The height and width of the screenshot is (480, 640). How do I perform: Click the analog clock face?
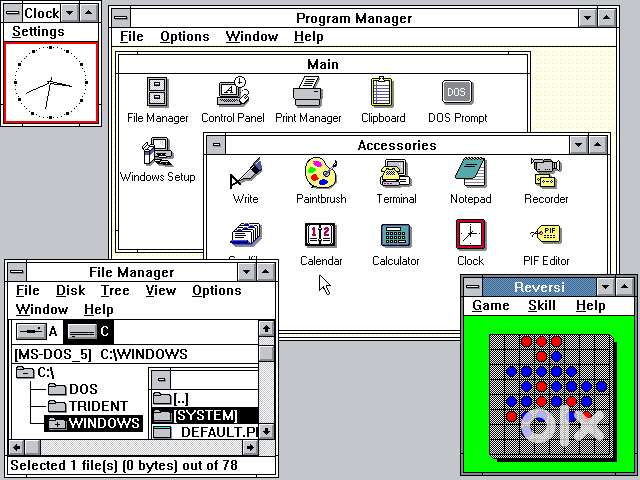pyautogui.click(x=51, y=82)
